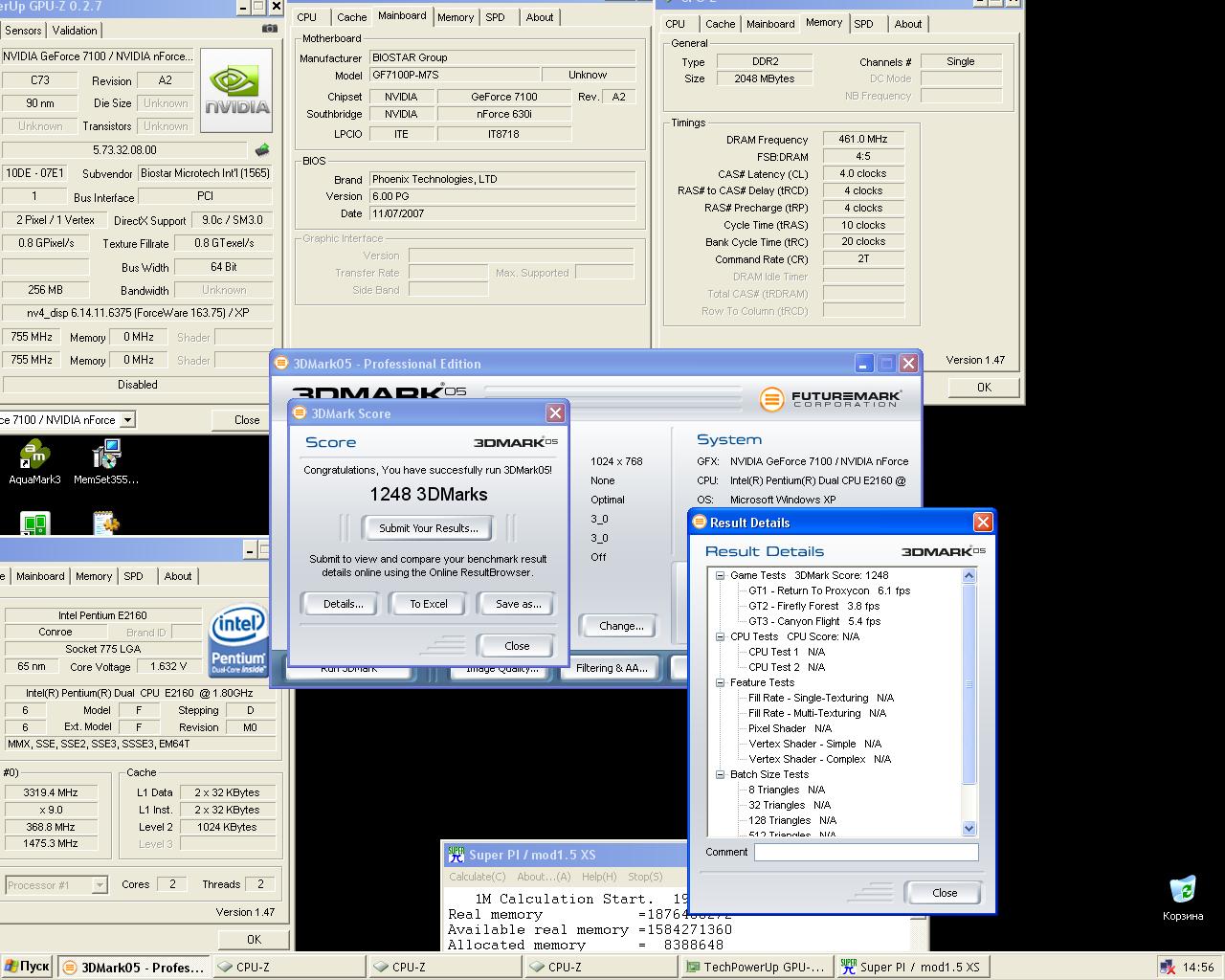Select GT1 - Return To Proxycon result
The height and width of the screenshot is (980, 1225).
coord(829,590)
